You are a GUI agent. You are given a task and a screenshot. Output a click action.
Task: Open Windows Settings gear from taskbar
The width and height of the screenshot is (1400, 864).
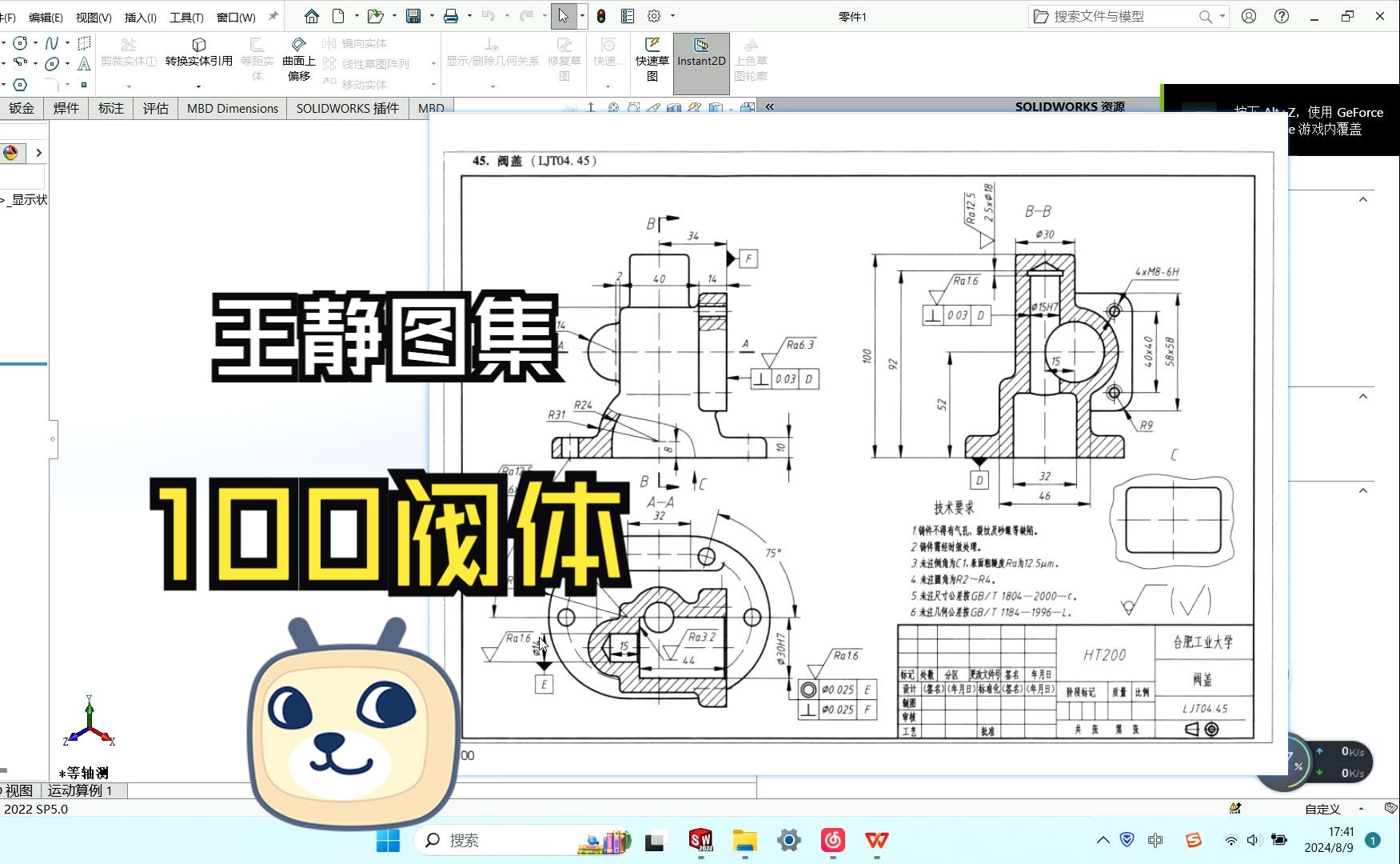[x=789, y=840]
